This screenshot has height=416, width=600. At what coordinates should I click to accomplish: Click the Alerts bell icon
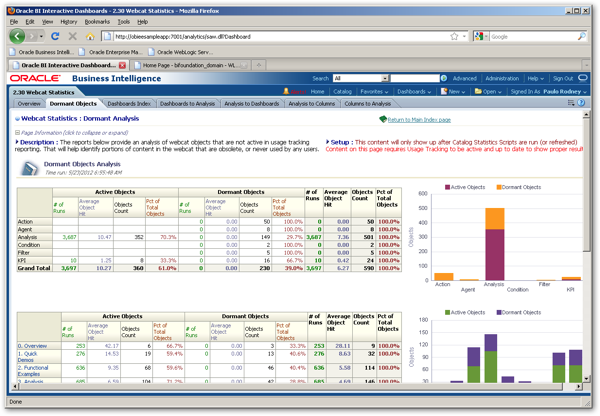click(x=286, y=91)
